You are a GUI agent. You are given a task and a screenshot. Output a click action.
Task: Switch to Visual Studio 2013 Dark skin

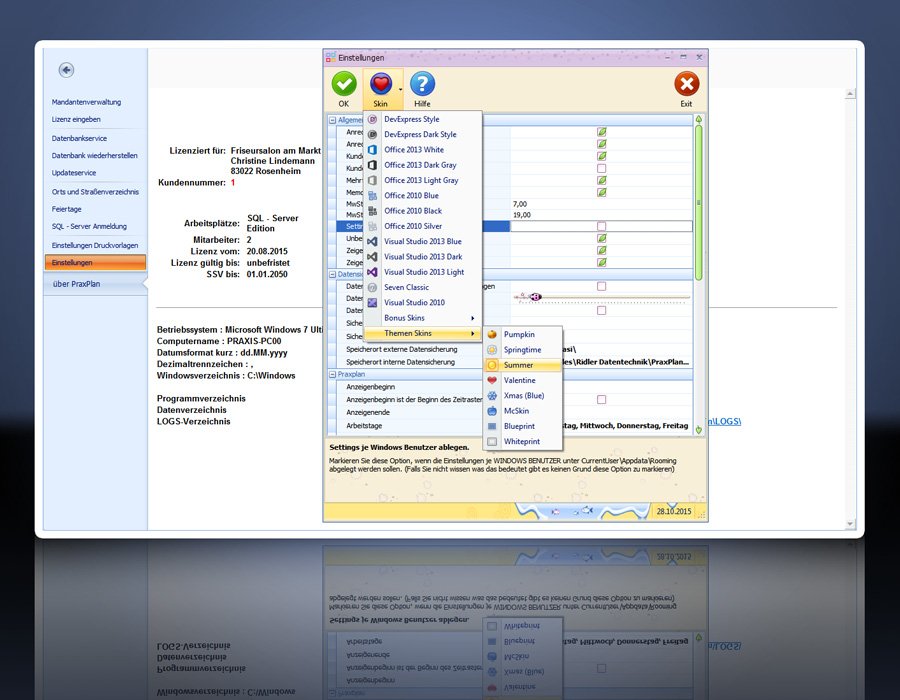[x=423, y=257]
